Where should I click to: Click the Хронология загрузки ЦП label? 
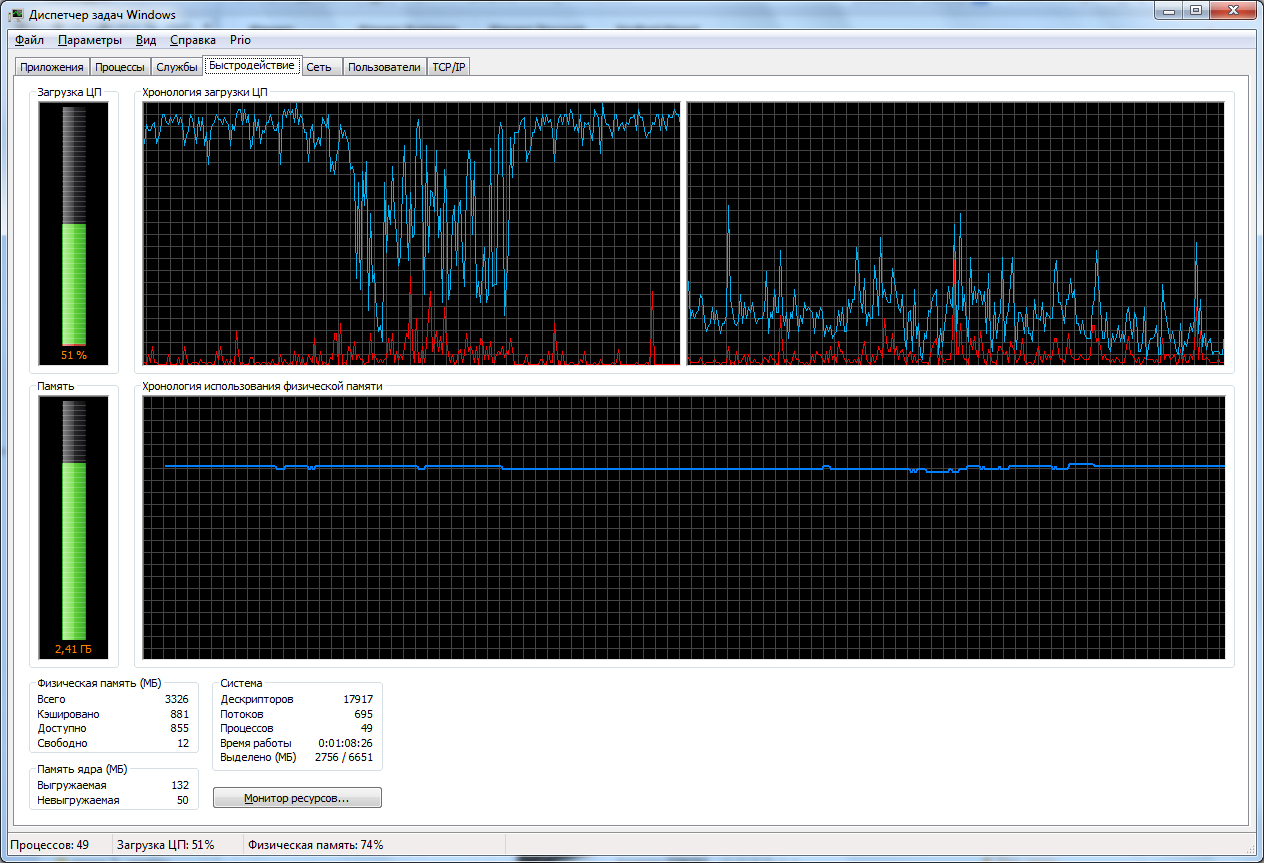(x=205, y=91)
